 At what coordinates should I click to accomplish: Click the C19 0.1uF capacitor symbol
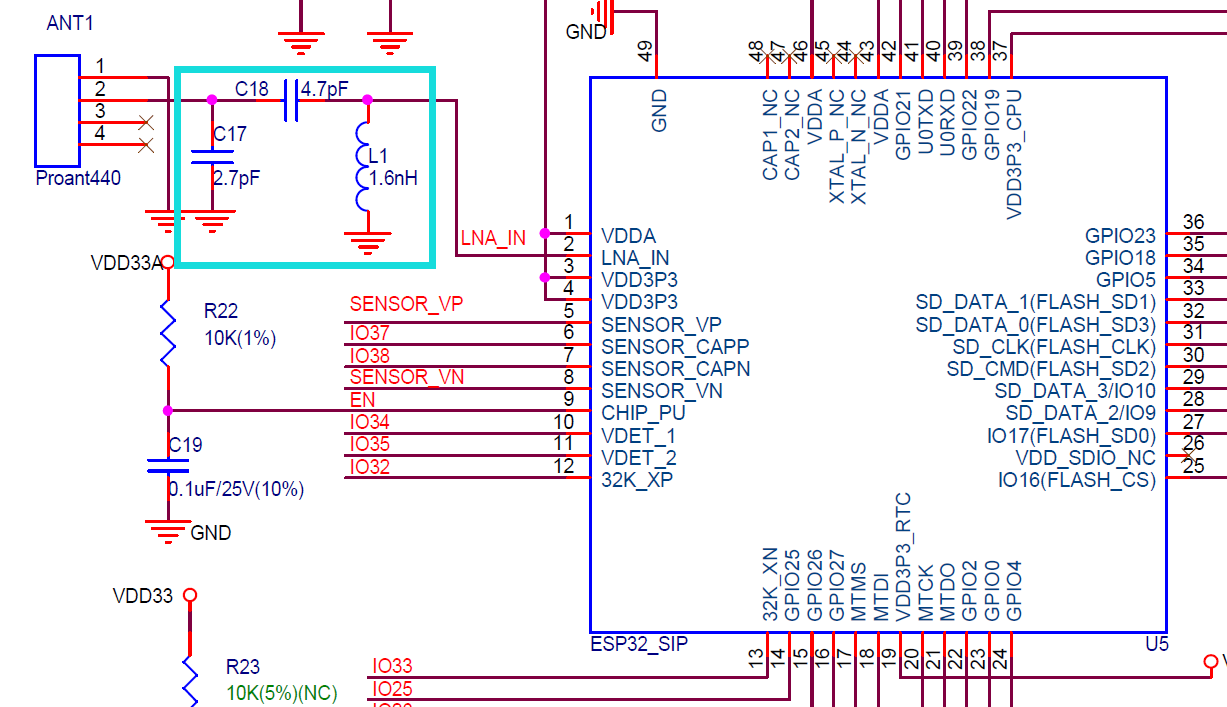click(167, 466)
